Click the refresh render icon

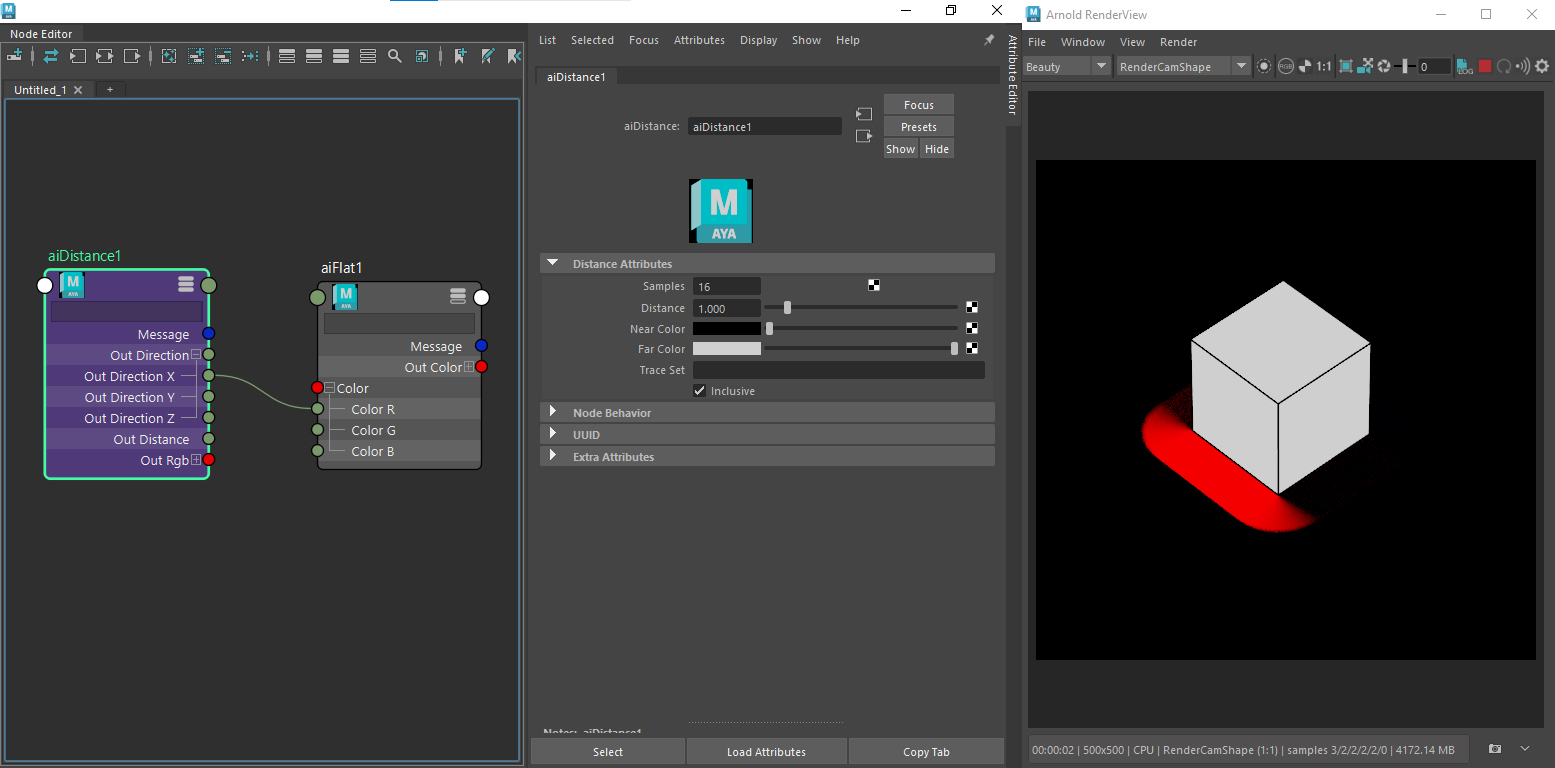[1503, 66]
